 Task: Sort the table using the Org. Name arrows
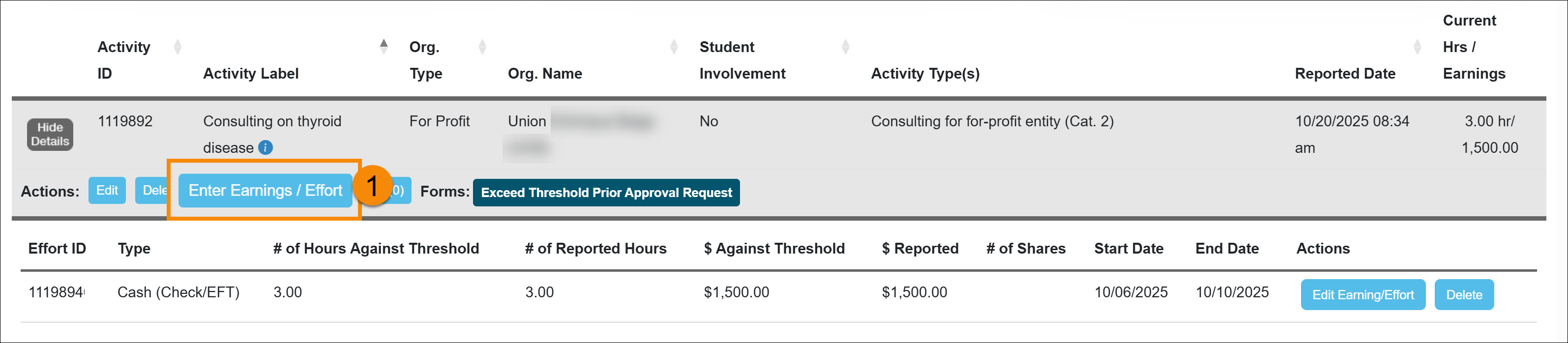pos(674,47)
